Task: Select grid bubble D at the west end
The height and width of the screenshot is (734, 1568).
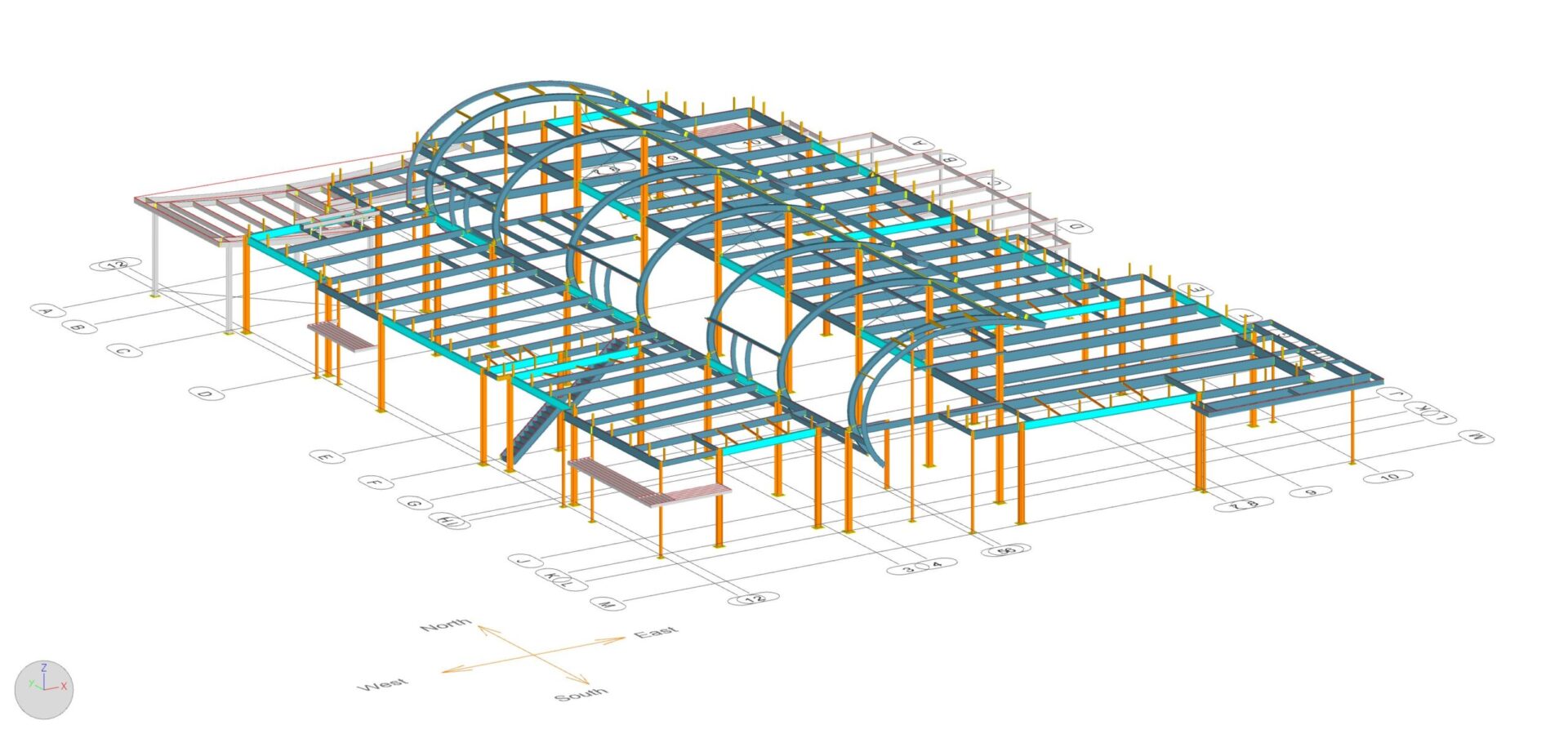Action: point(206,394)
